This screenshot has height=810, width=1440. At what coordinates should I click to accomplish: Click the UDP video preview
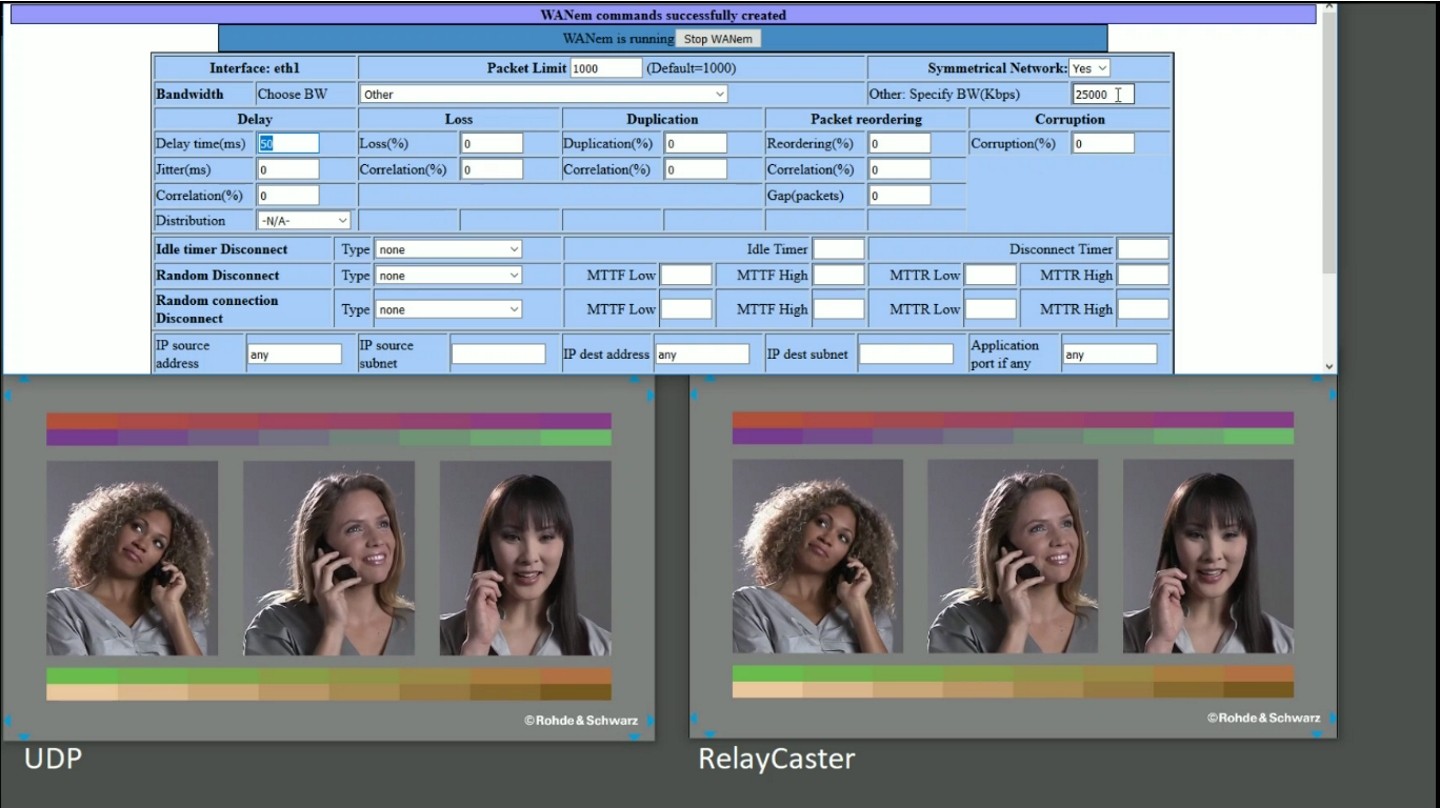coord(328,558)
